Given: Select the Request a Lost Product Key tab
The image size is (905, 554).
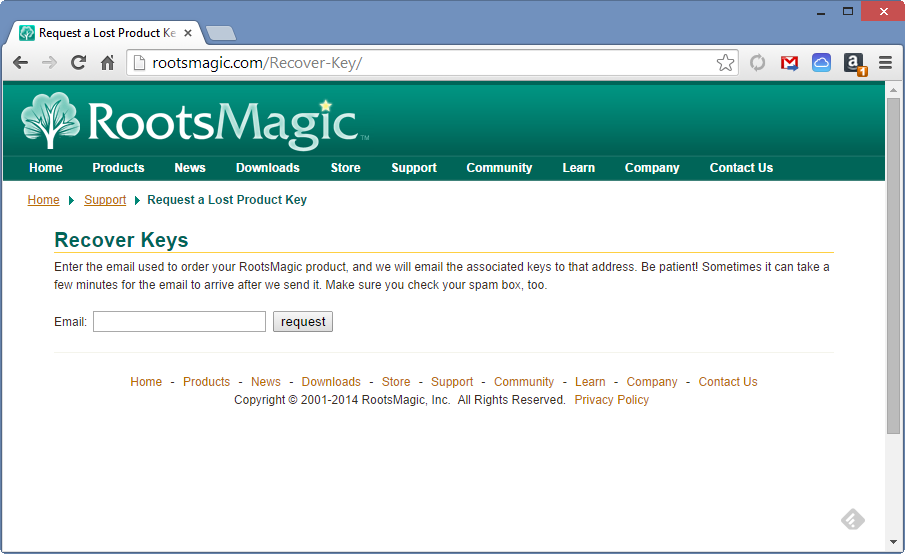Looking at the screenshot, I should point(107,33).
